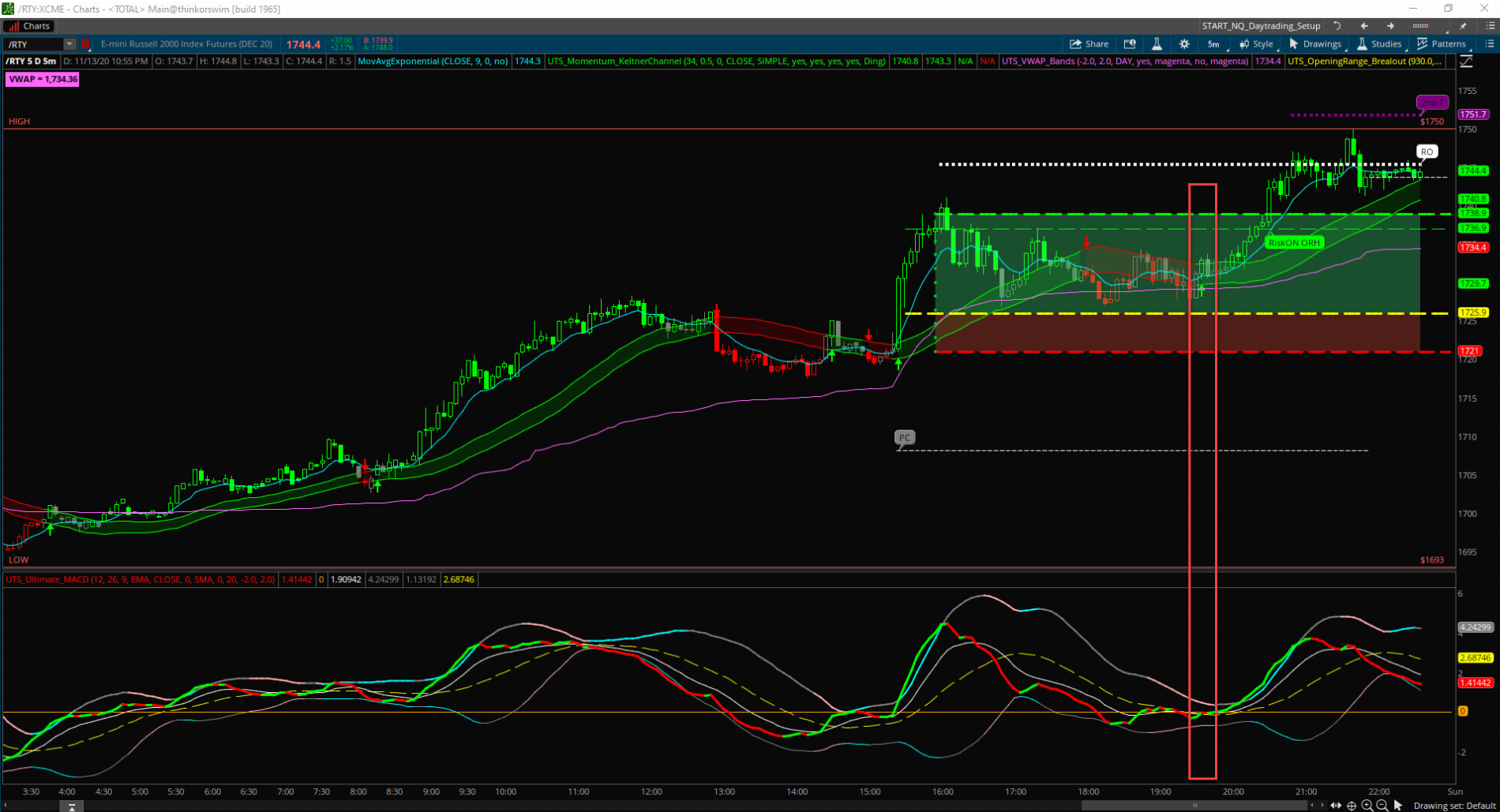Click the zoom out magnifier icon
The height and width of the screenshot is (812, 1500).
click(x=1382, y=806)
